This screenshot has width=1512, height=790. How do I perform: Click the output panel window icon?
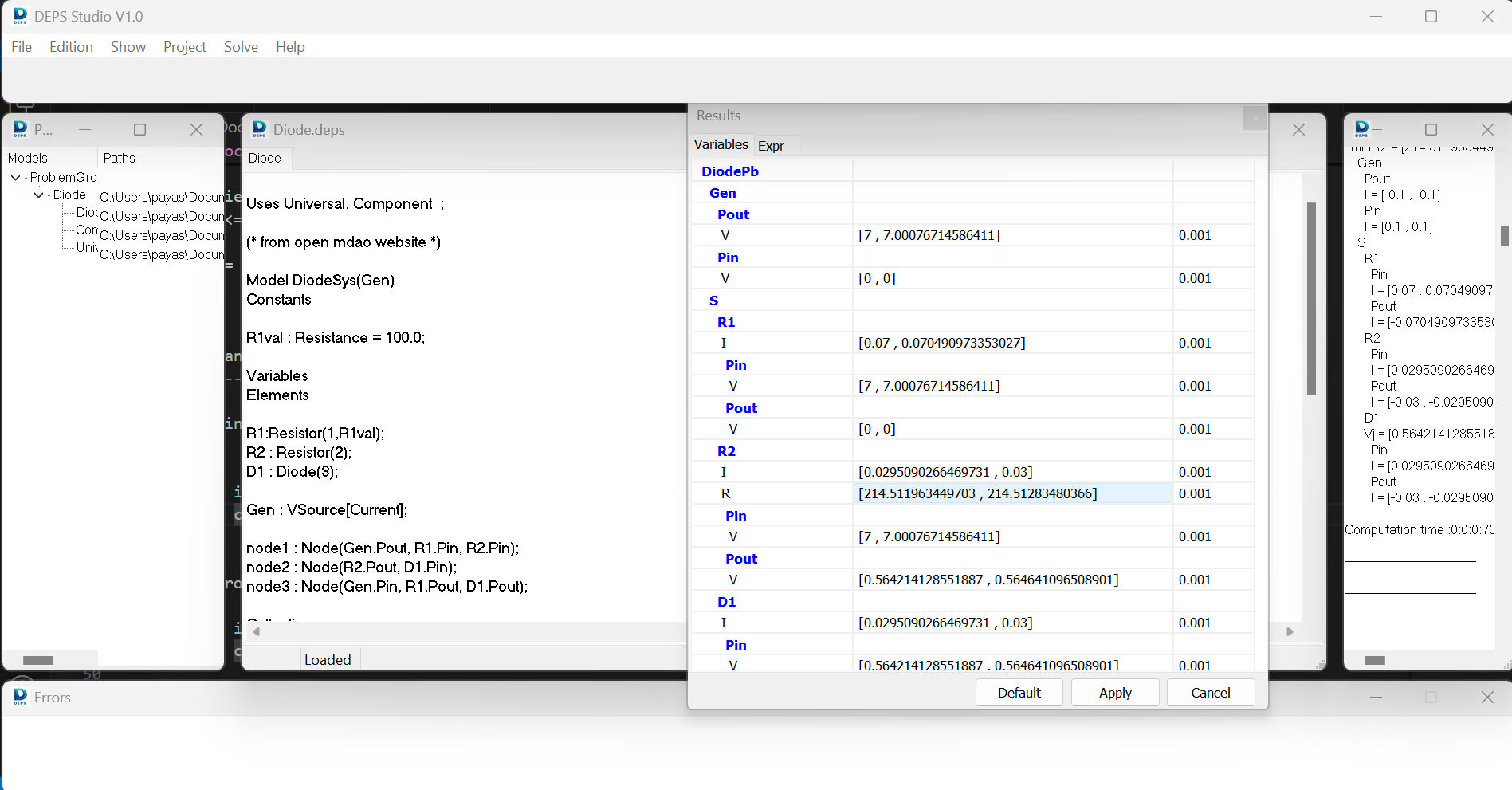[x=1361, y=129]
